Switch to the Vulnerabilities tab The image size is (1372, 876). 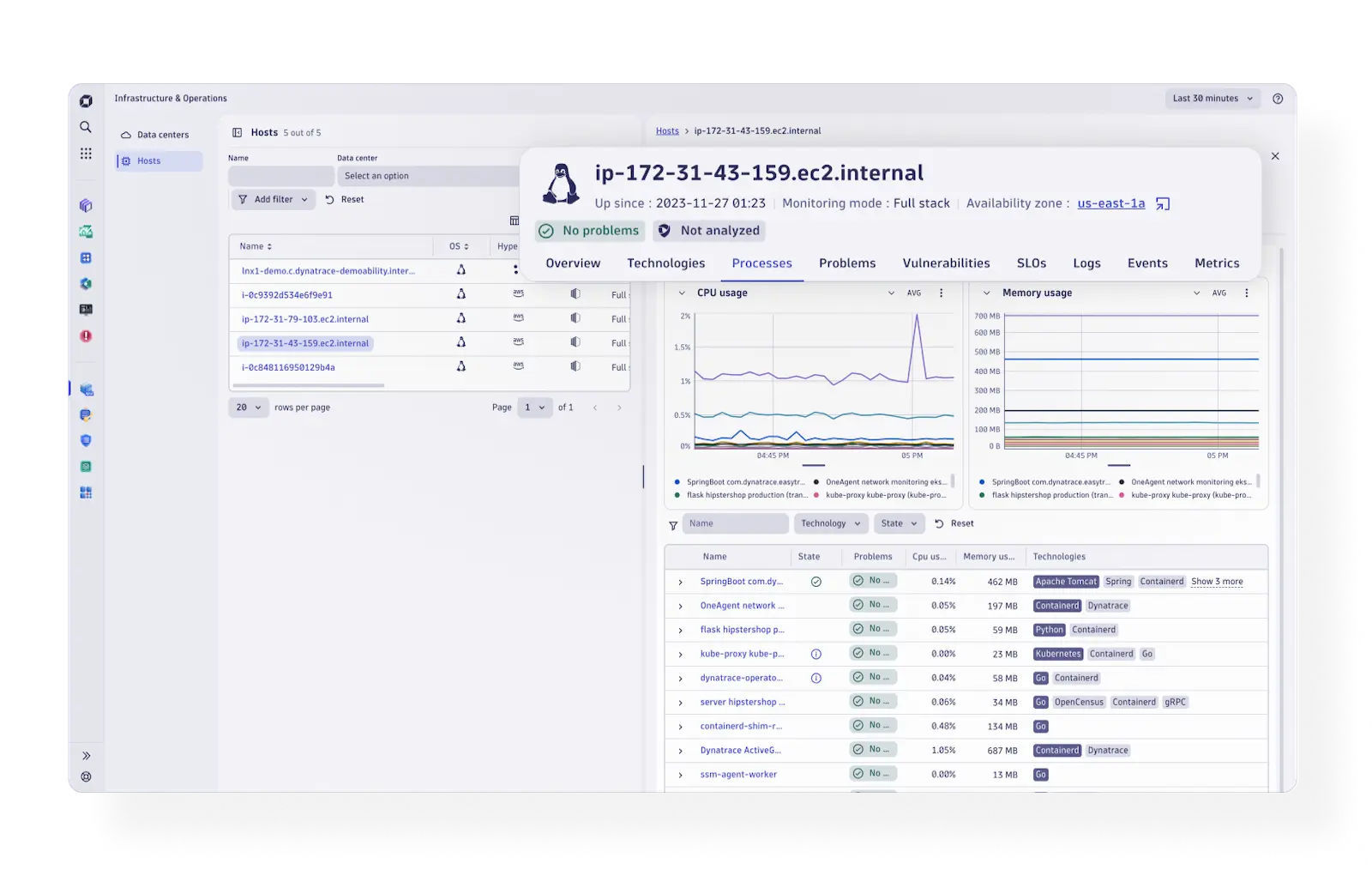[x=946, y=263]
